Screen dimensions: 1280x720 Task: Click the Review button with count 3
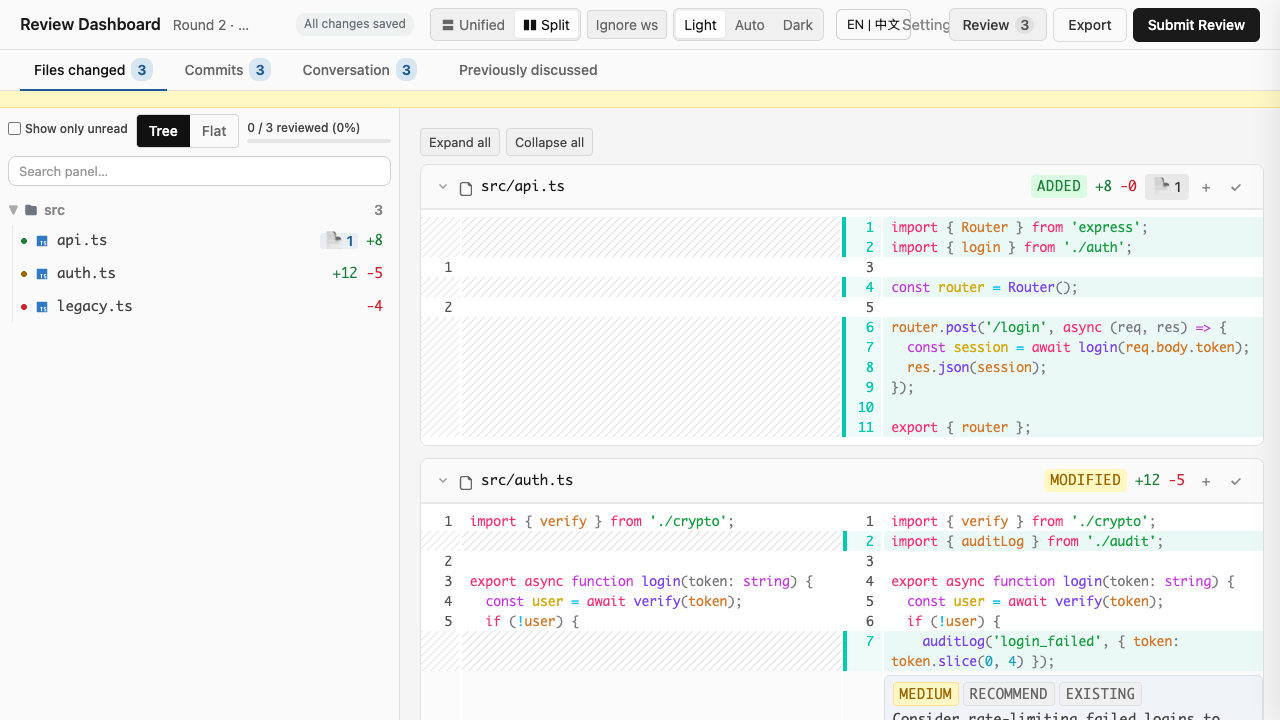997,25
